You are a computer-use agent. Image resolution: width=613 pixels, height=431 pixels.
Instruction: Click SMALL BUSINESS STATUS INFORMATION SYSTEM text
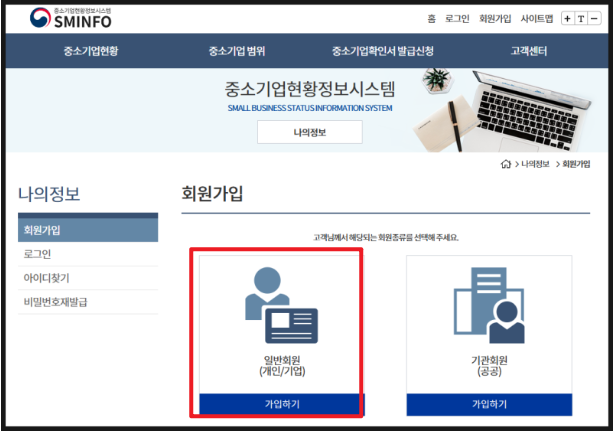coord(310,108)
